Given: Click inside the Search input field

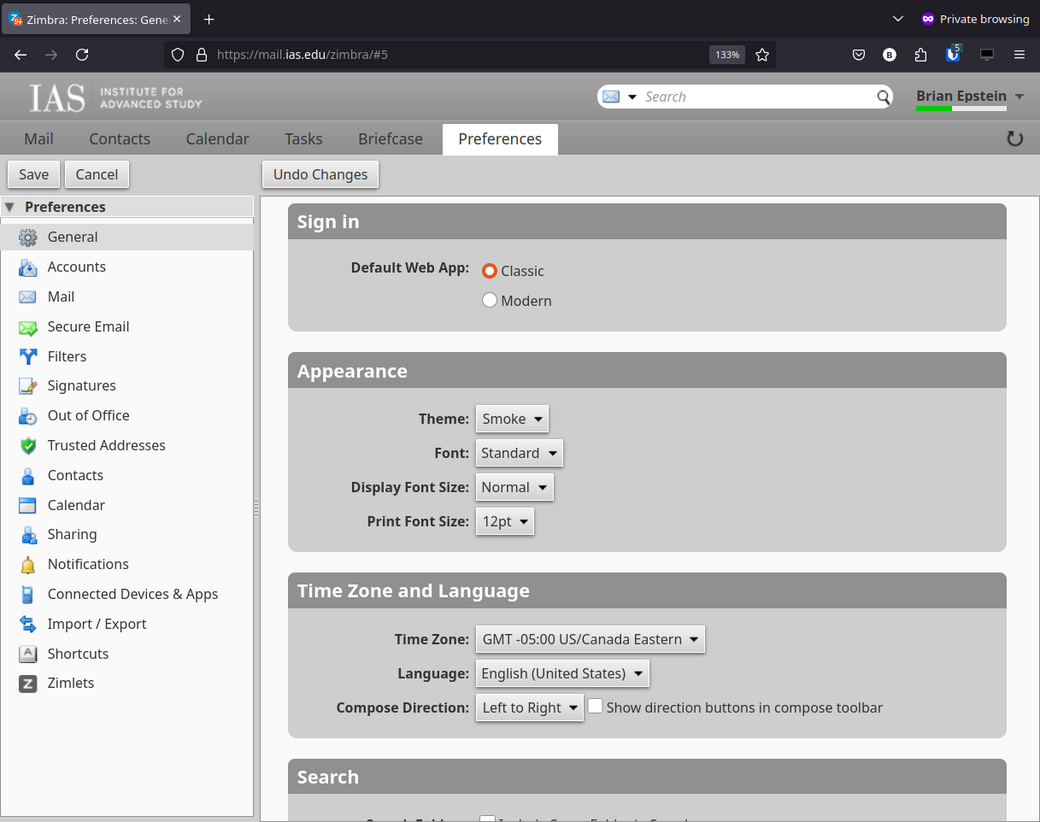Looking at the screenshot, I should (755, 97).
